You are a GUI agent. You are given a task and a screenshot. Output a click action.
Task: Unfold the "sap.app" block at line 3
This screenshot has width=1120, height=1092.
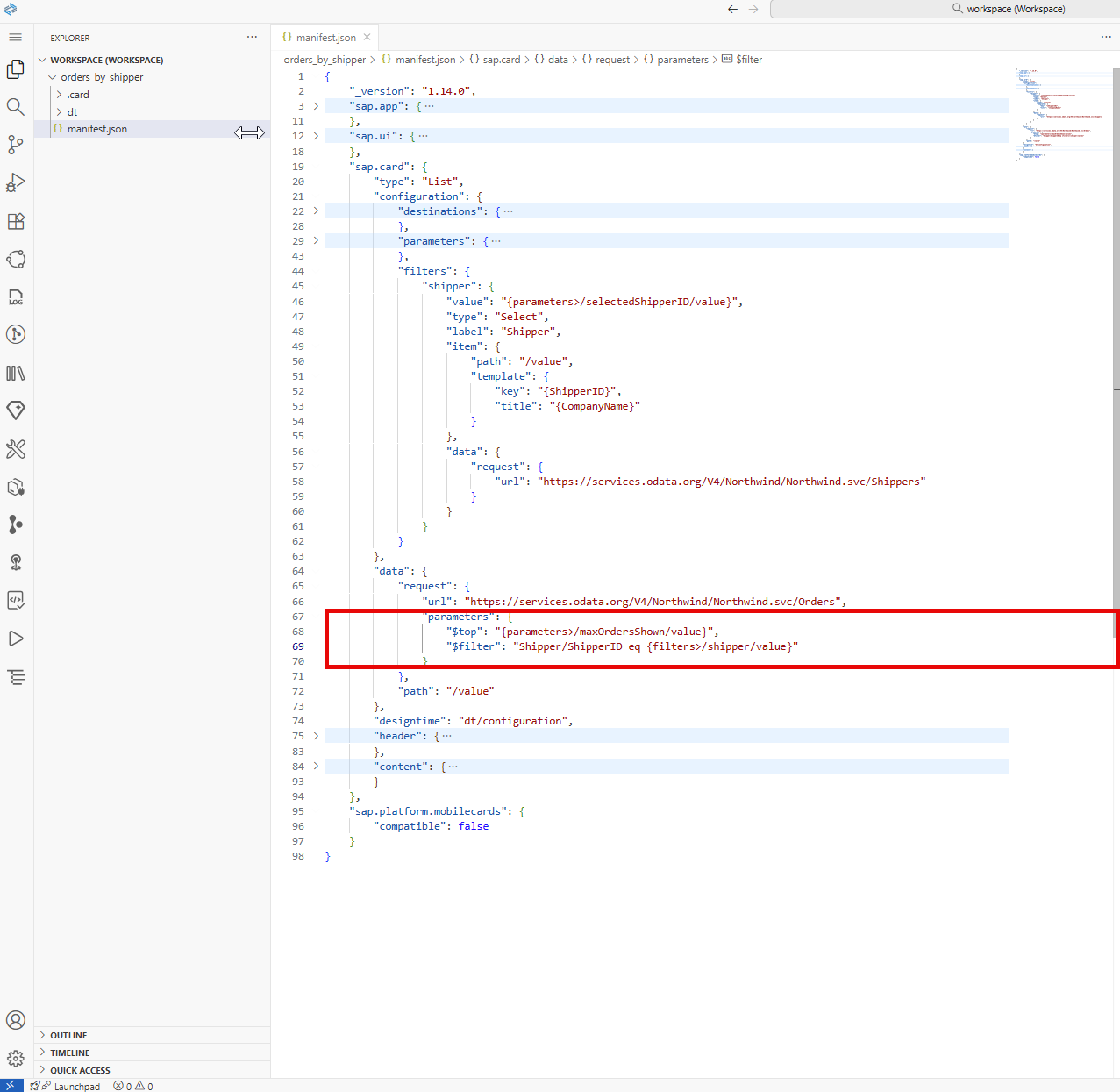click(x=316, y=106)
